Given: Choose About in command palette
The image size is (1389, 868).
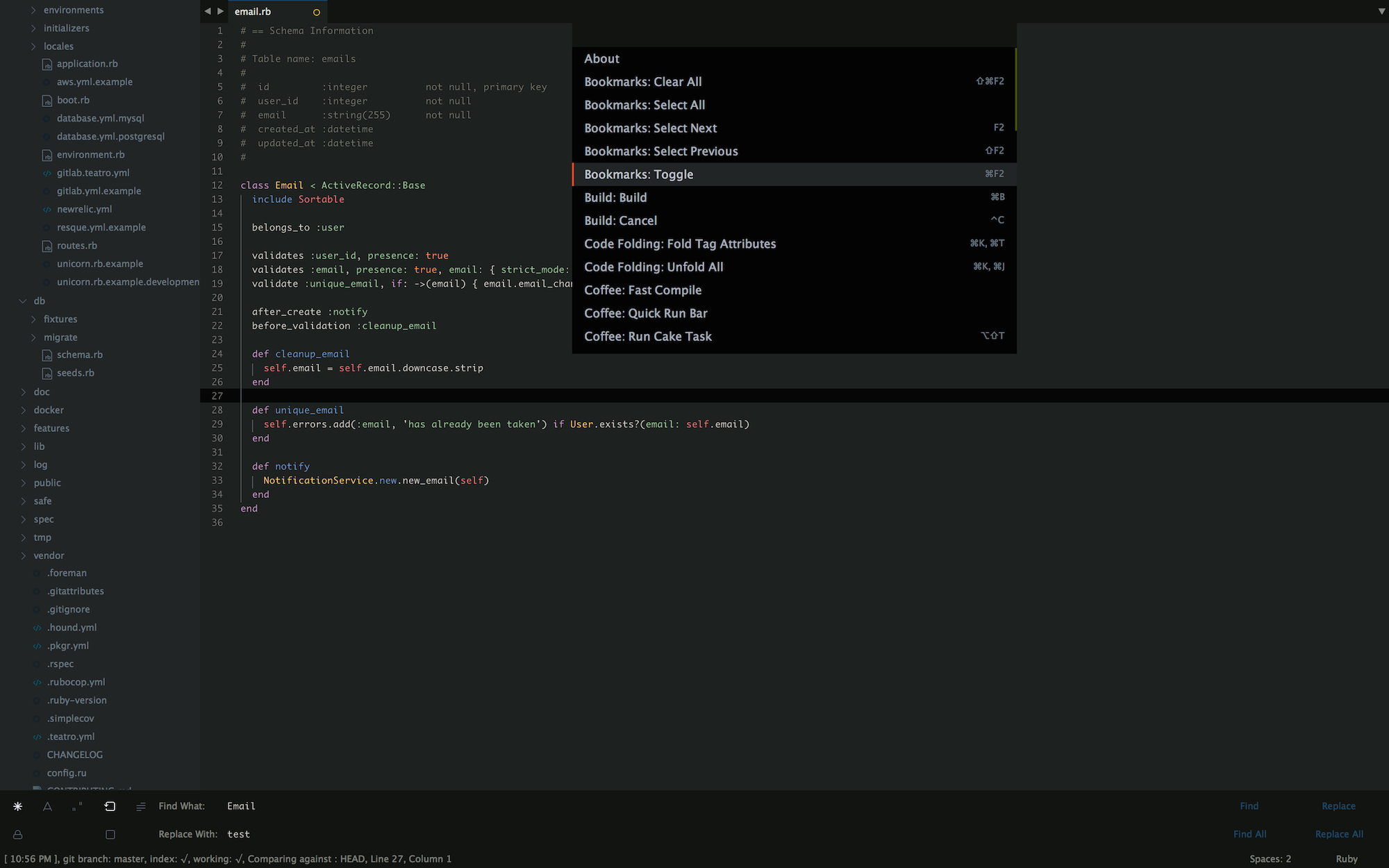Looking at the screenshot, I should [794, 59].
